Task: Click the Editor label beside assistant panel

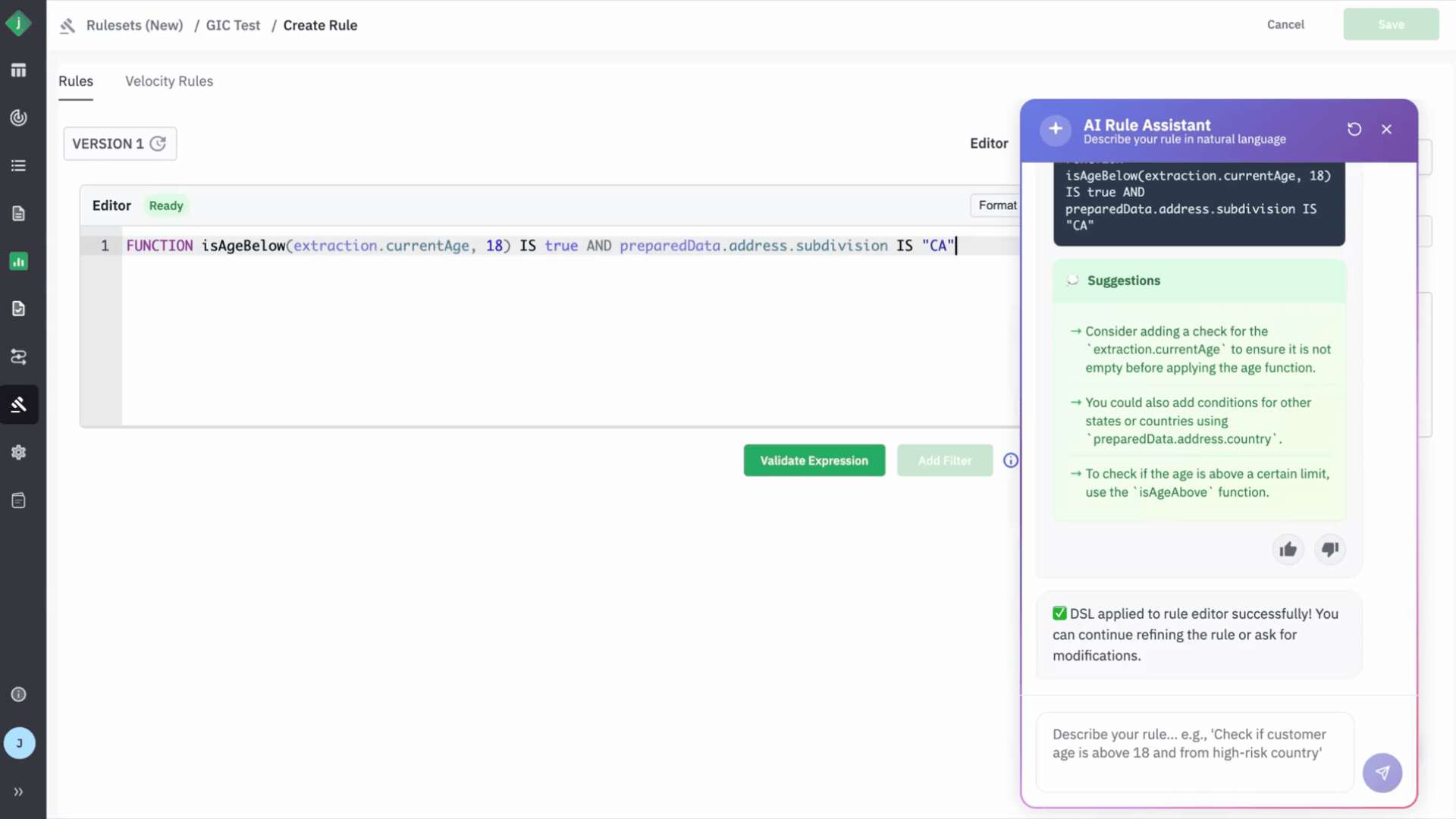Action: (989, 143)
